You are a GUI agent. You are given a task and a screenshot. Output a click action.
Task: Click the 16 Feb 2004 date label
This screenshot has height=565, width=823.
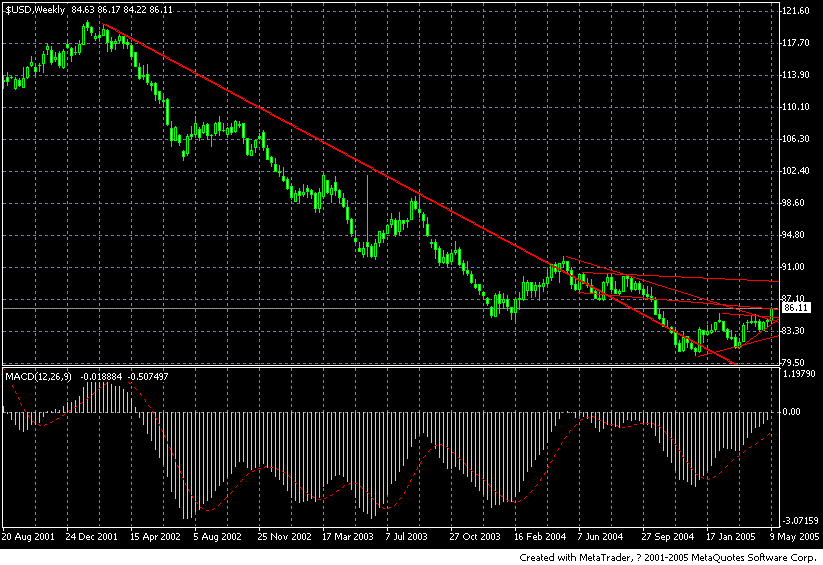point(540,537)
